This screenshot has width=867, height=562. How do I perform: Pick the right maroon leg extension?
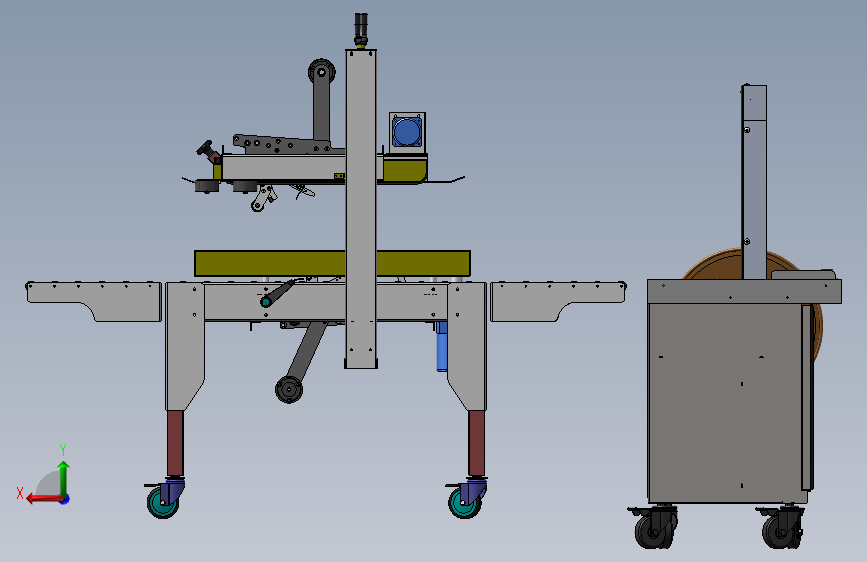click(x=477, y=443)
